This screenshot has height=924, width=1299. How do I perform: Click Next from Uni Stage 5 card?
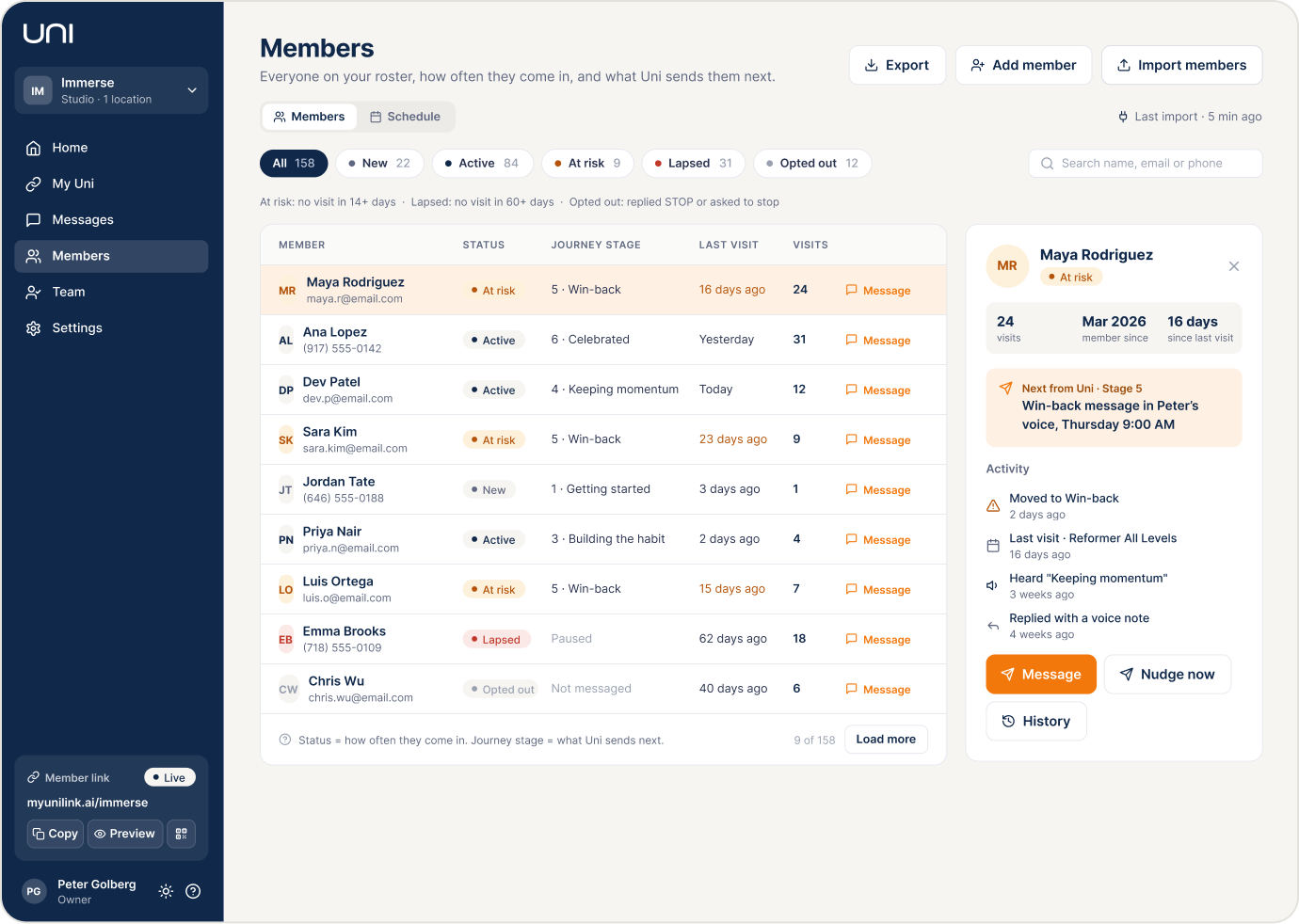click(1115, 407)
